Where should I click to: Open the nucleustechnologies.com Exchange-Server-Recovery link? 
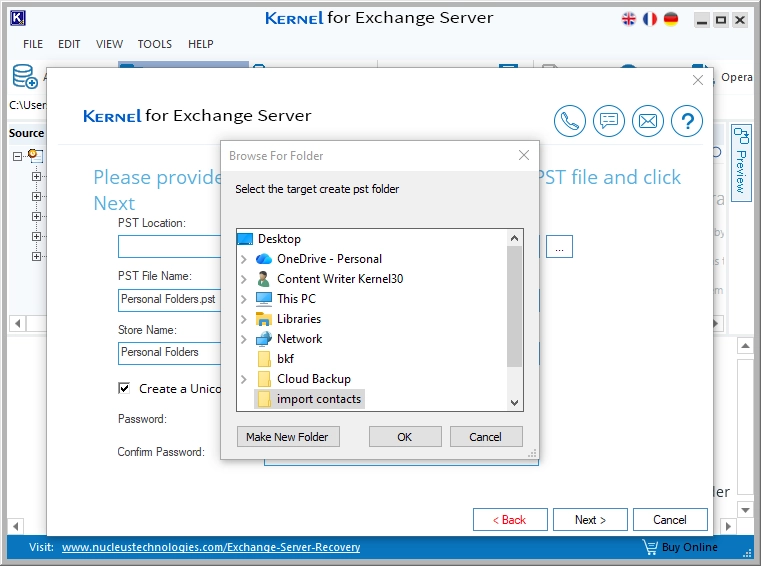pyautogui.click(x=211, y=547)
